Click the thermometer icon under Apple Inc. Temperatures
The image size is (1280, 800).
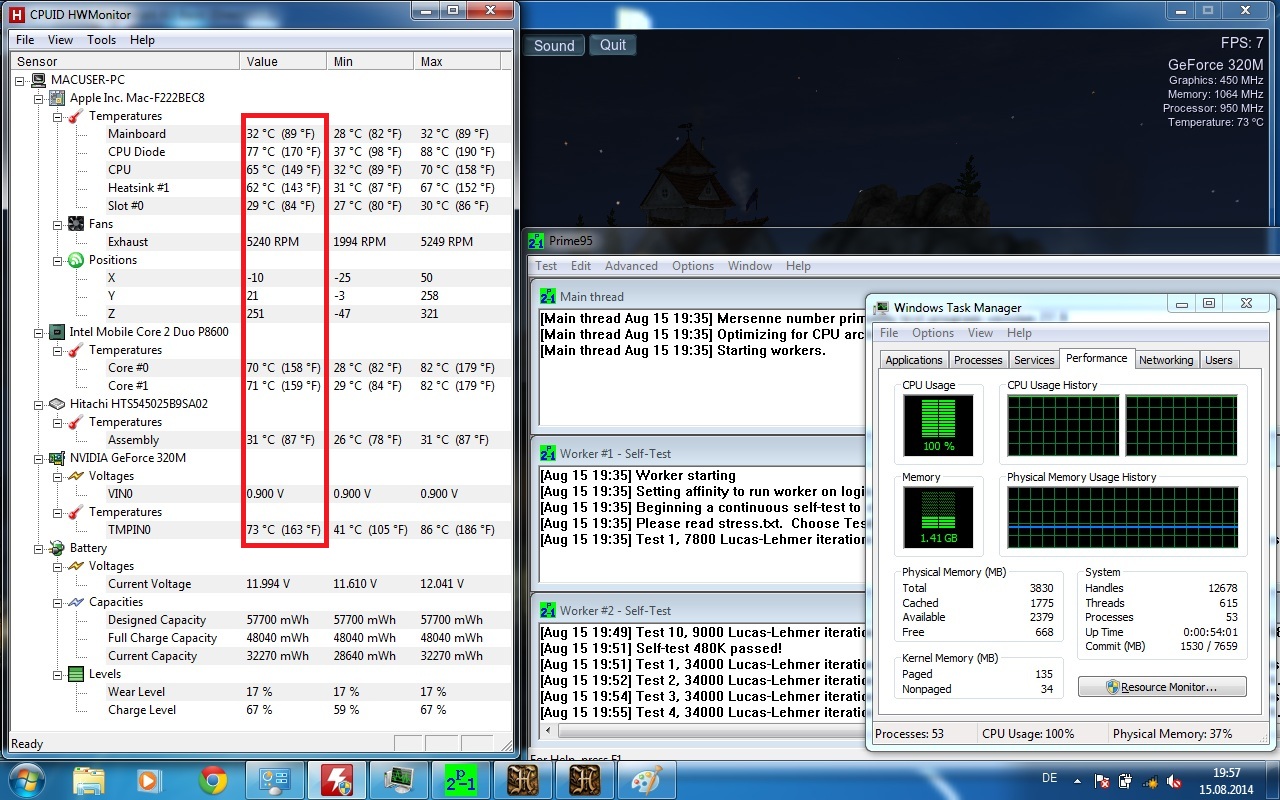click(76, 116)
